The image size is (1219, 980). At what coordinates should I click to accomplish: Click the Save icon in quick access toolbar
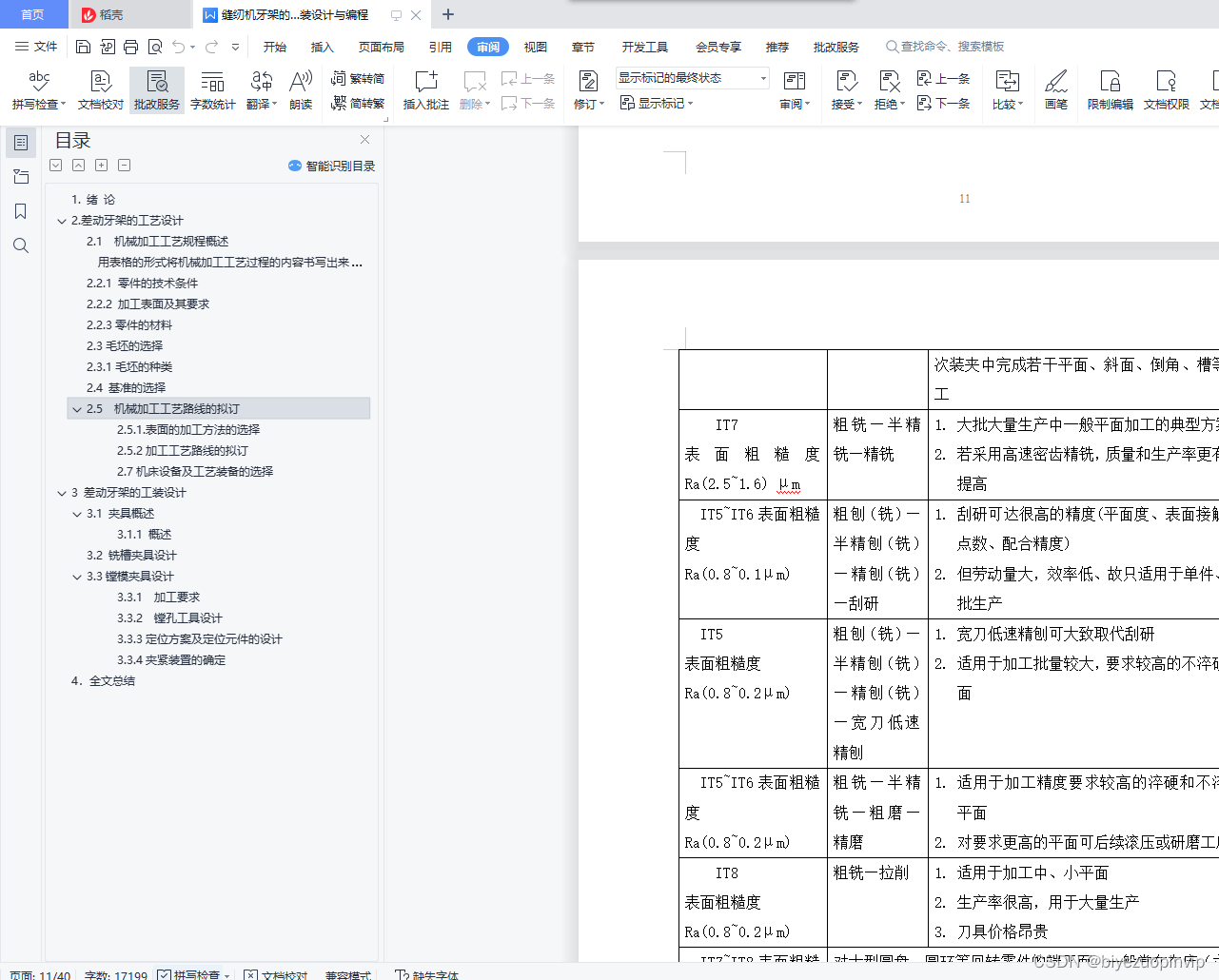point(83,47)
